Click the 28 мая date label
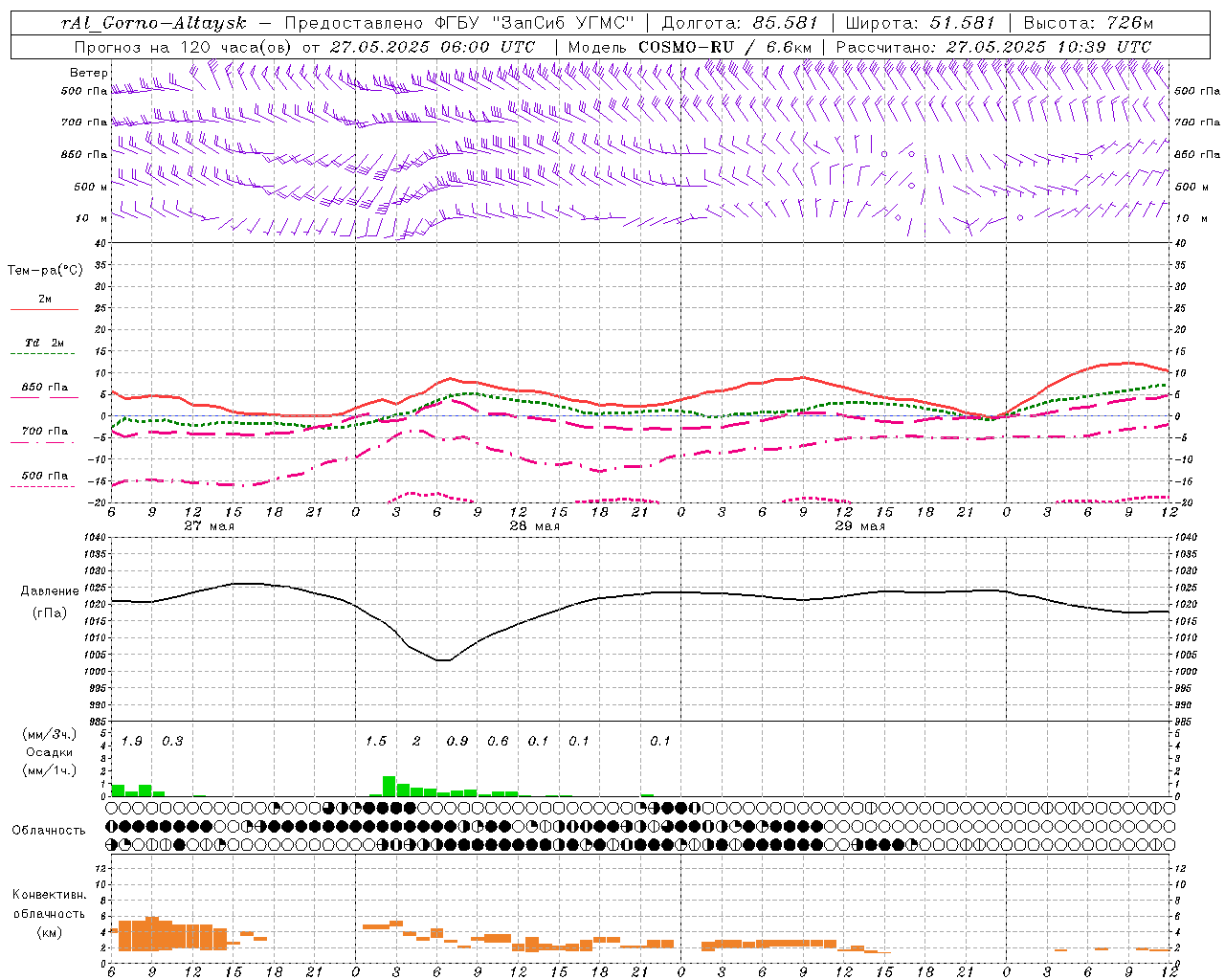Image resolution: width=1225 pixels, height=980 pixels. coord(535,526)
